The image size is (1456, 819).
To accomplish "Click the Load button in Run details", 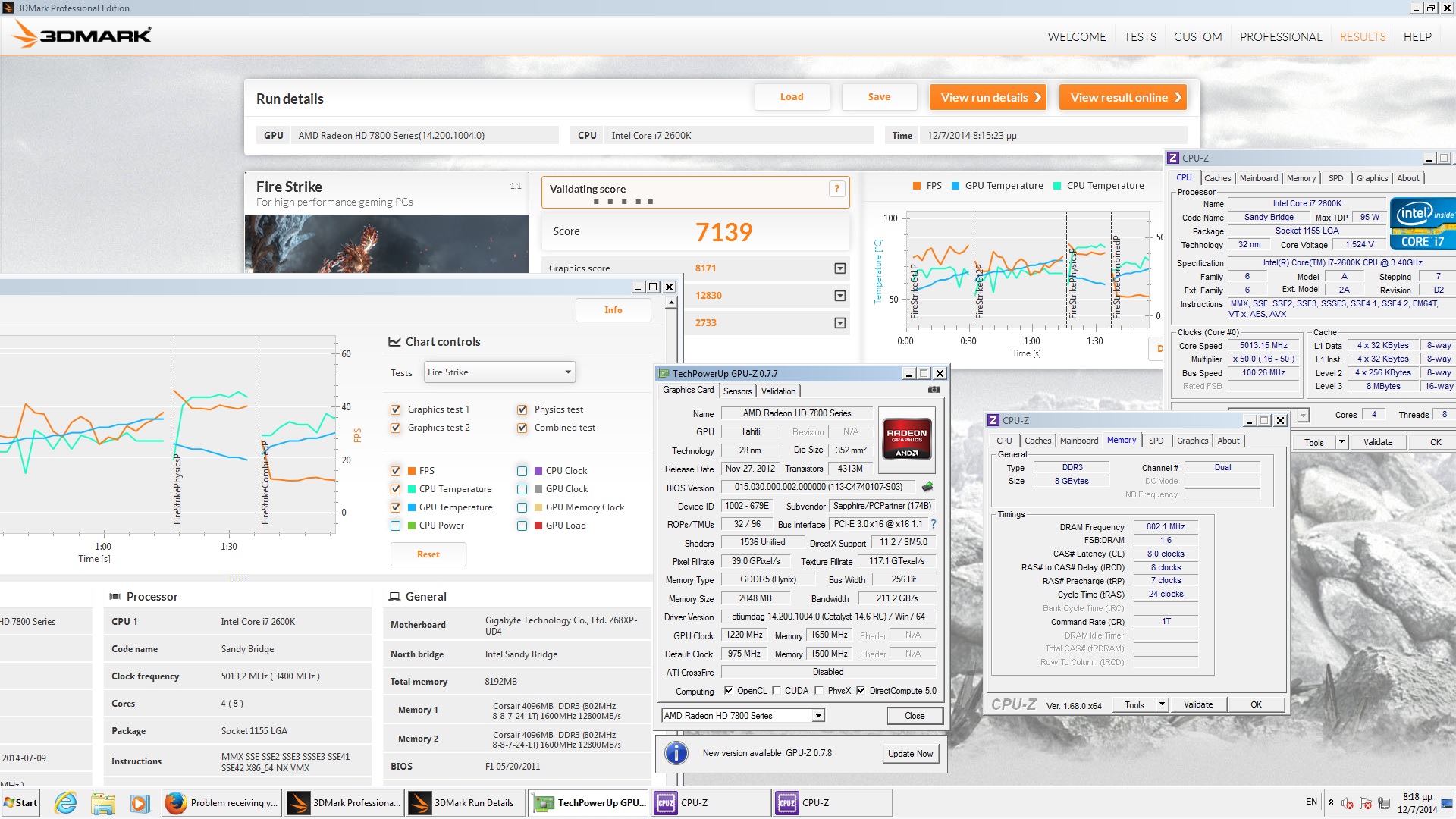I will [x=792, y=97].
